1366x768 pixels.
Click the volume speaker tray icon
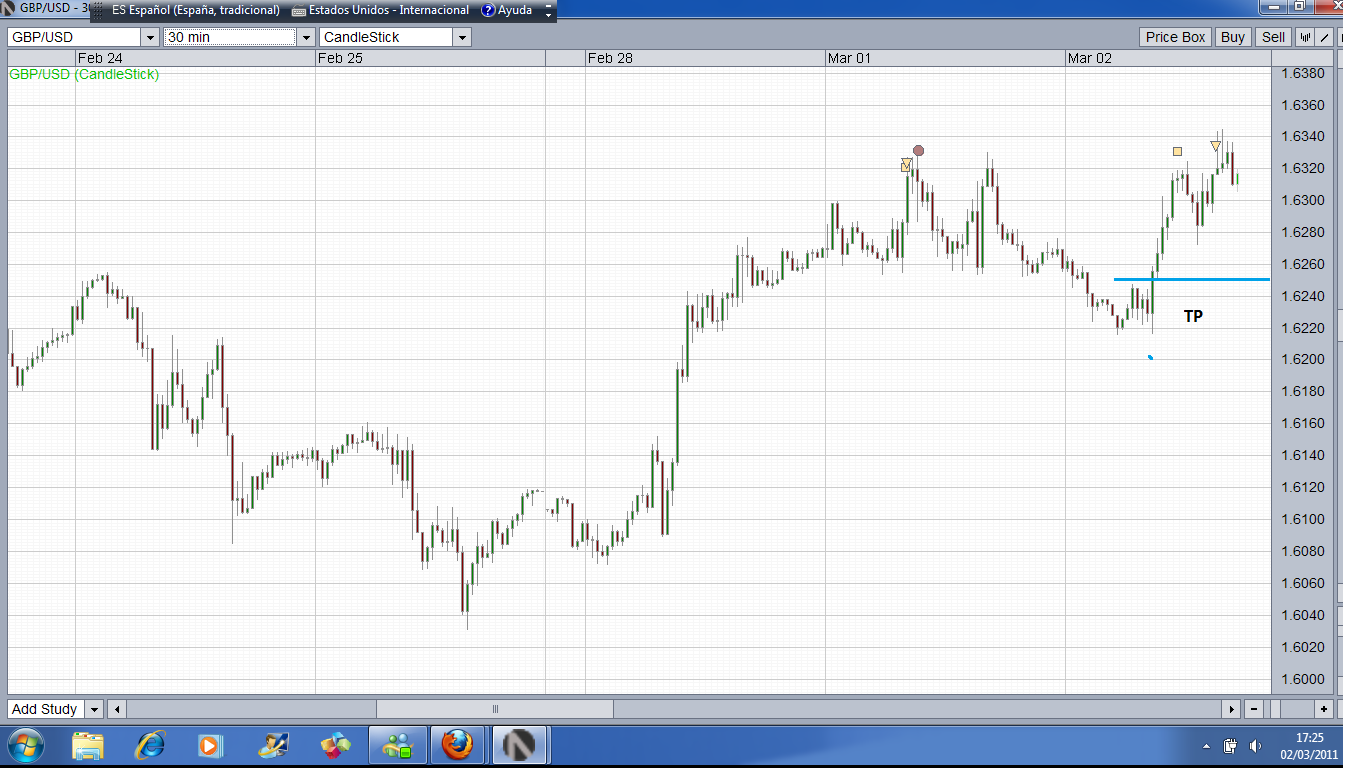(x=1256, y=746)
